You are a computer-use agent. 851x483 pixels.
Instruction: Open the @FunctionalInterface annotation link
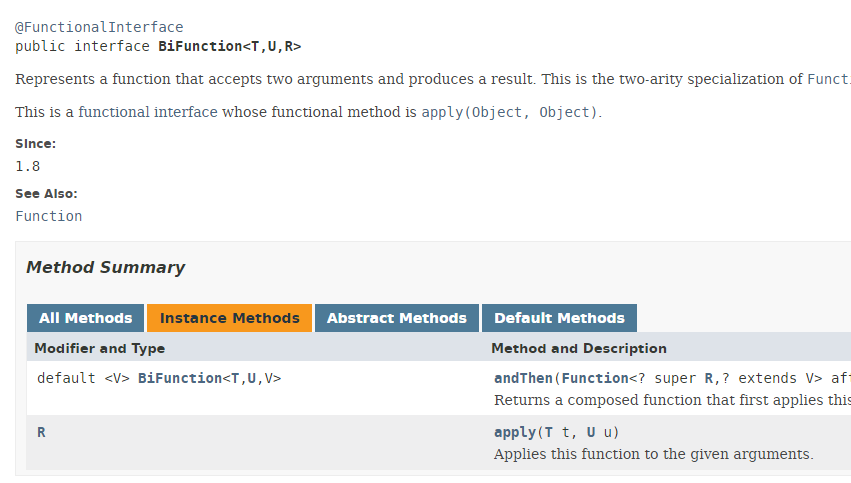[99, 27]
